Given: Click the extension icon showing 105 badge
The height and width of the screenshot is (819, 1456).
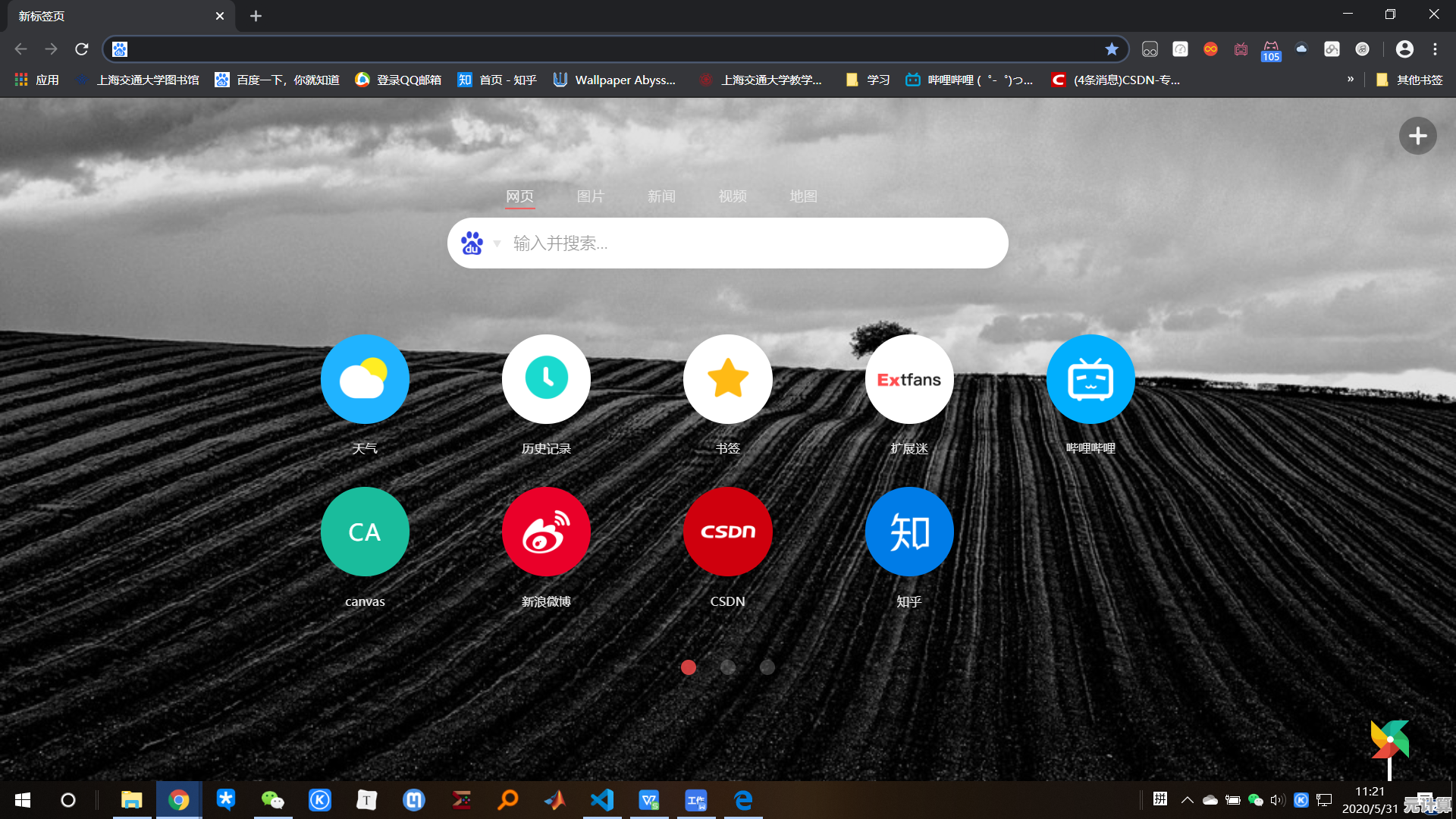Looking at the screenshot, I should (1271, 49).
